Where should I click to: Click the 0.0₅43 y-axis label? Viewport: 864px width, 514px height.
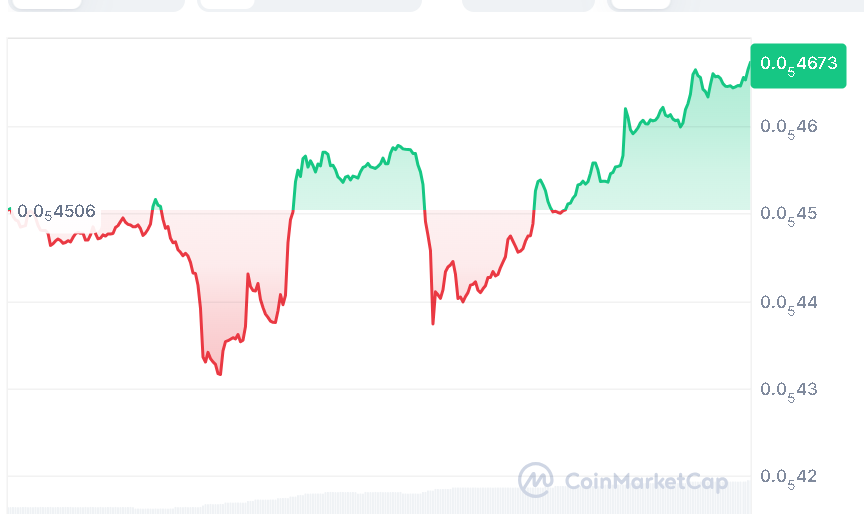pos(789,388)
